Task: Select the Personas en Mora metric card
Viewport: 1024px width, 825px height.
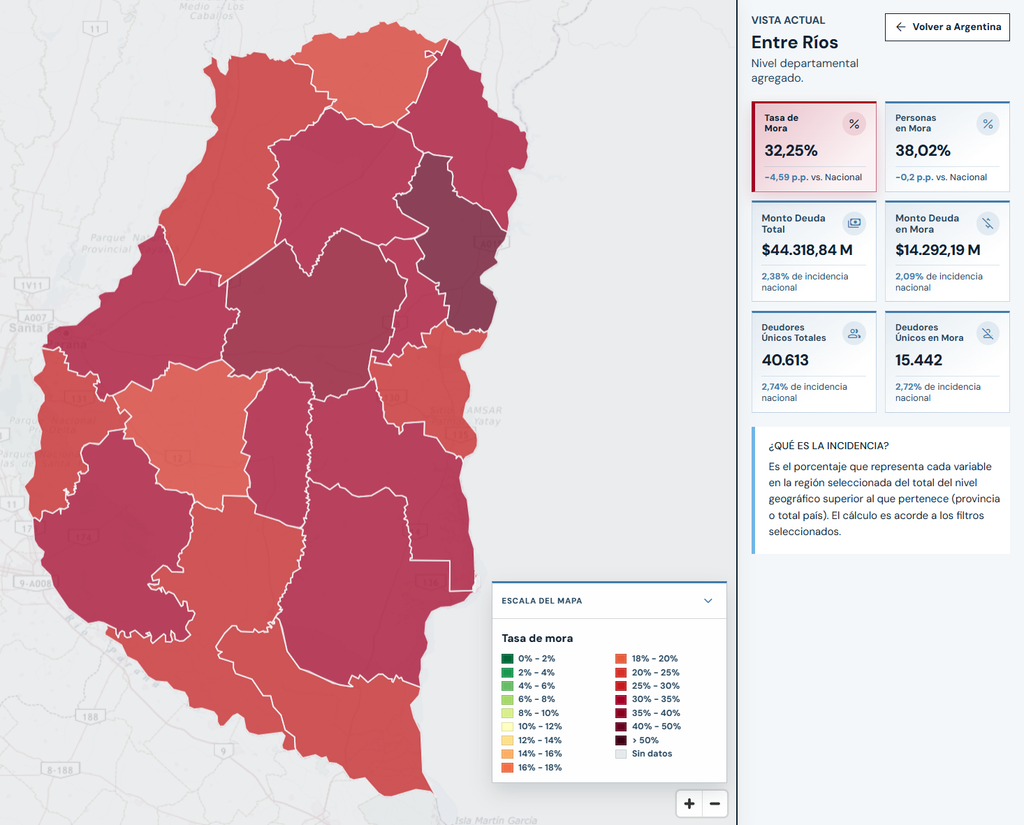Action: click(x=947, y=146)
